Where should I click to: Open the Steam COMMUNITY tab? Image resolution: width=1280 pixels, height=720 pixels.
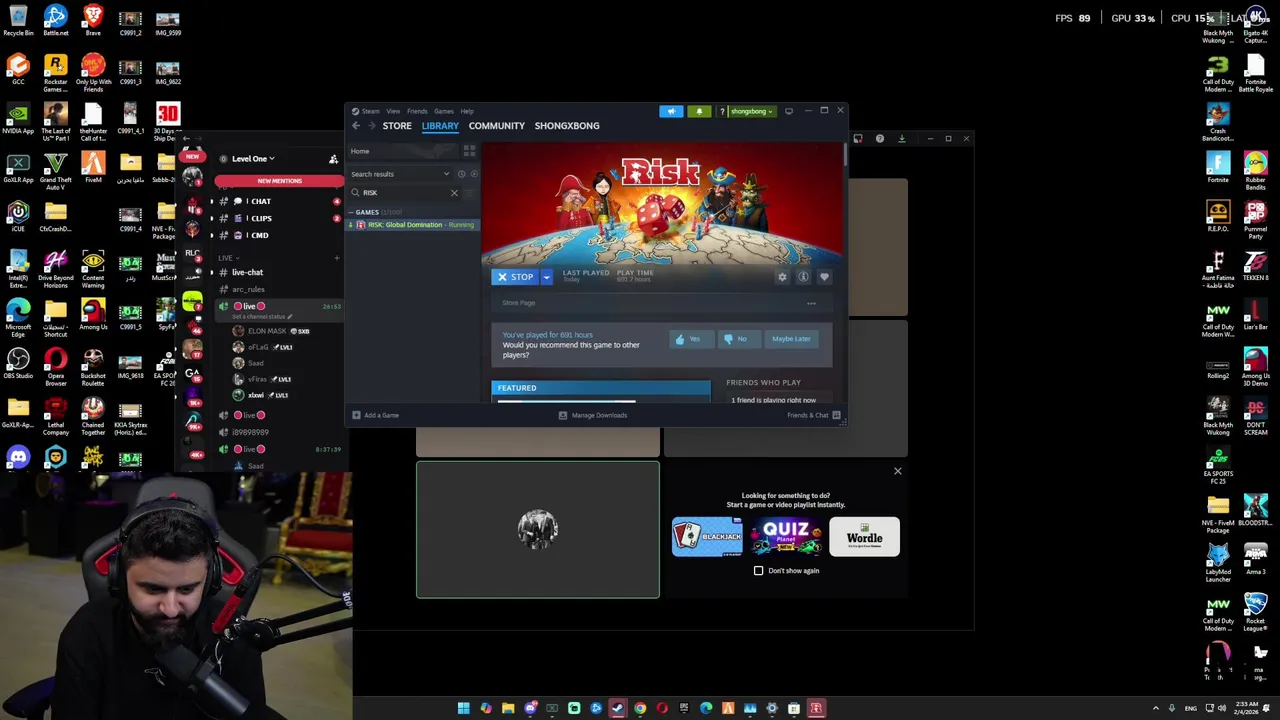[x=496, y=126]
